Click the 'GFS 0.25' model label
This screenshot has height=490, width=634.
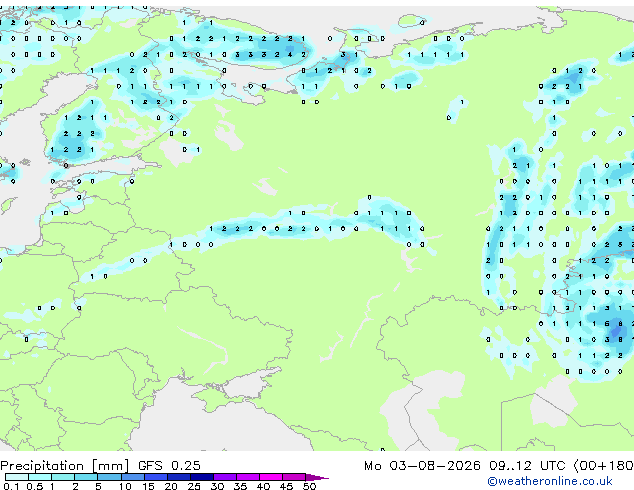tap(169, 465)
